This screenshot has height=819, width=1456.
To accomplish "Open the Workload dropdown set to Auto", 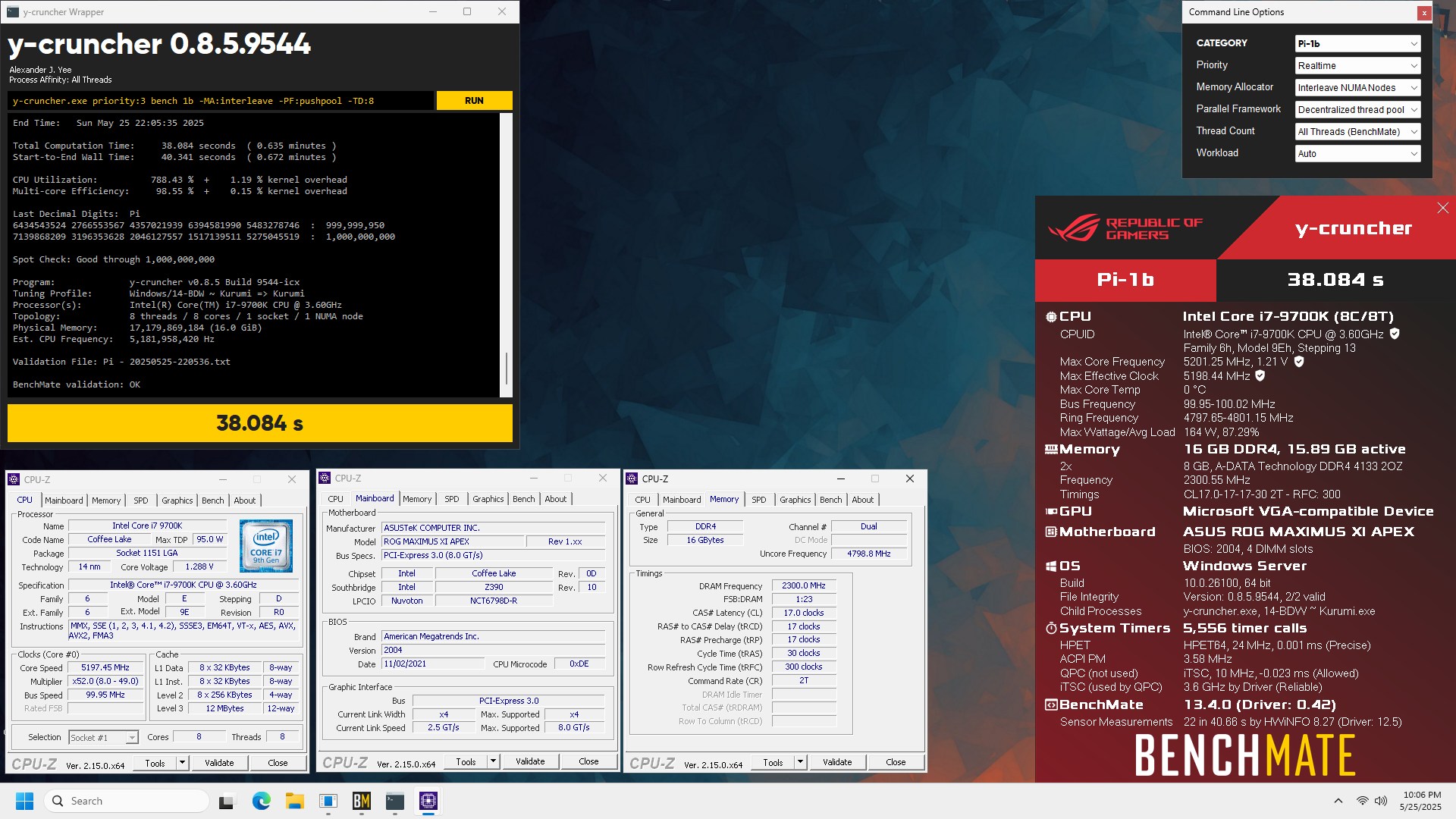I will pos(1357,153).
